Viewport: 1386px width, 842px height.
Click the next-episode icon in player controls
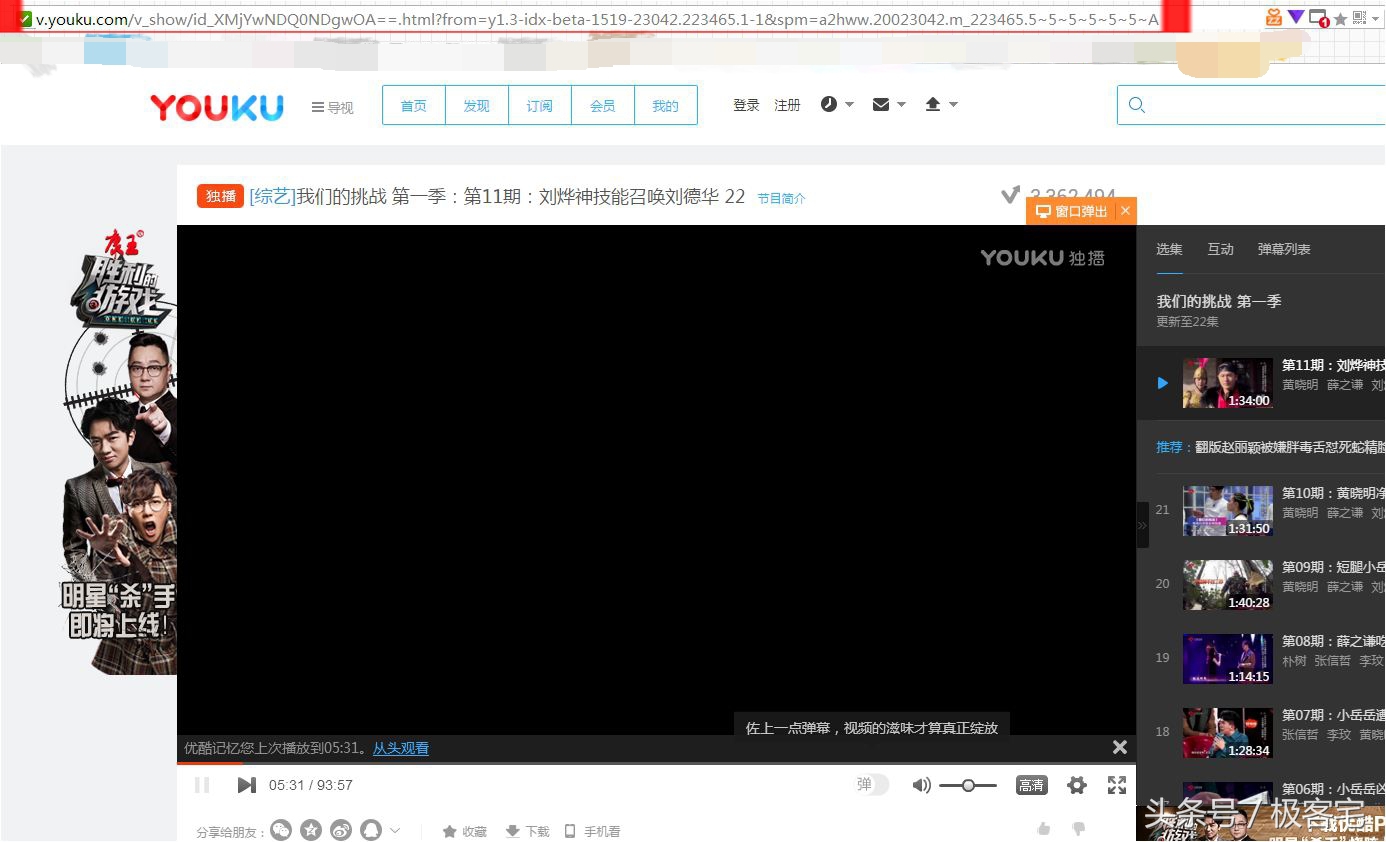click(246, 785)
